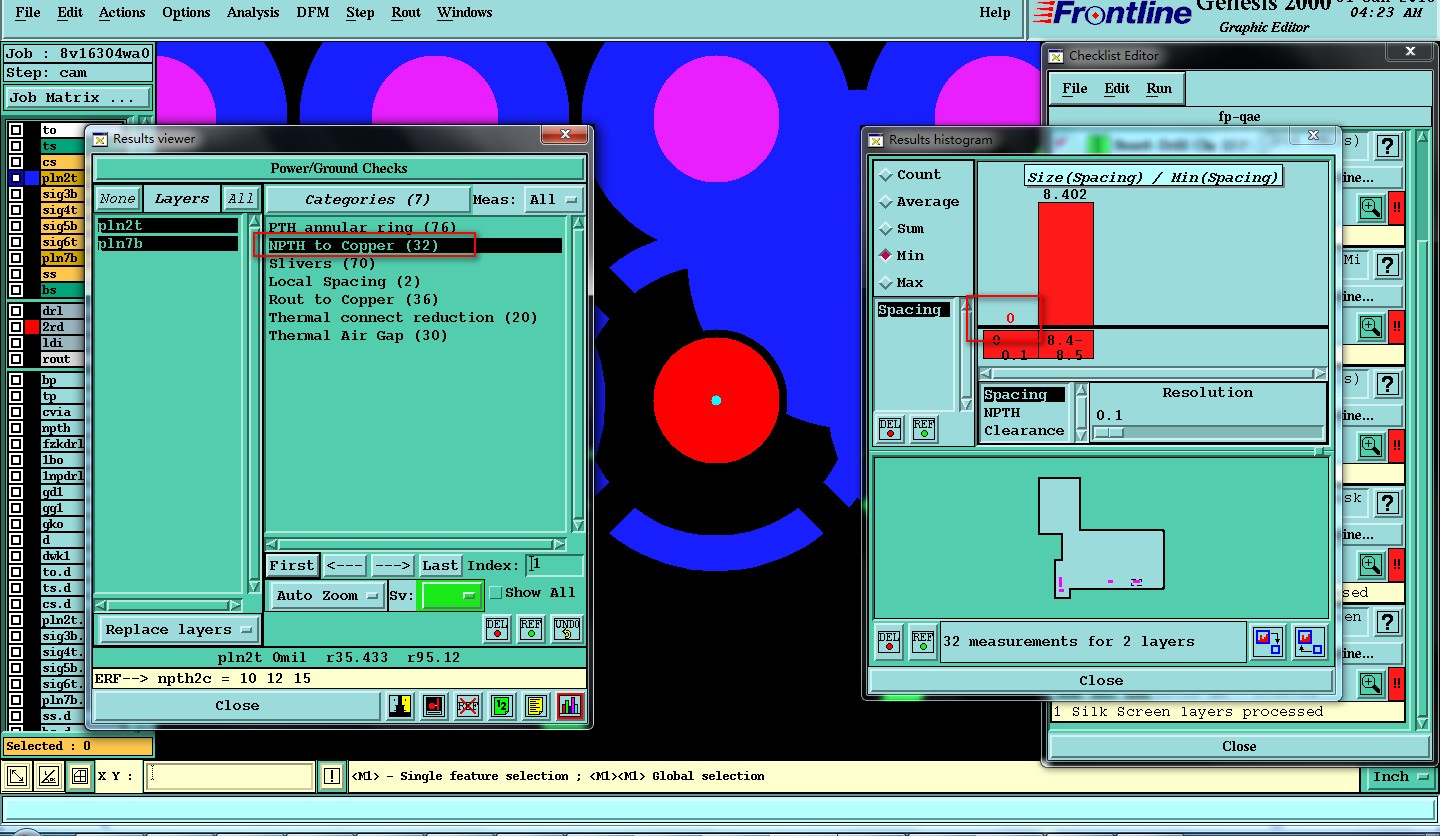Image resolution: width=1440 pixels, height=836 pixels.
Task: Click the crossed-out REF icon in Results viewer
Action: click(467, 706)
